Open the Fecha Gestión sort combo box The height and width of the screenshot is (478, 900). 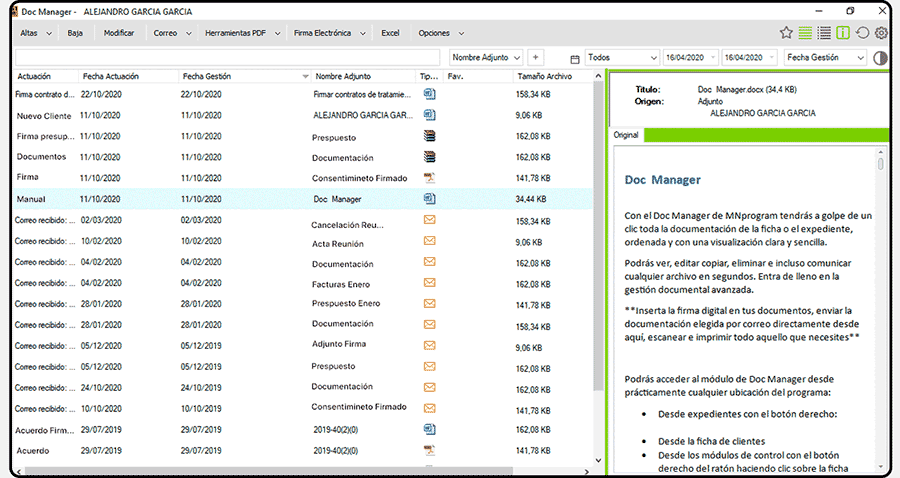point(825,57)
